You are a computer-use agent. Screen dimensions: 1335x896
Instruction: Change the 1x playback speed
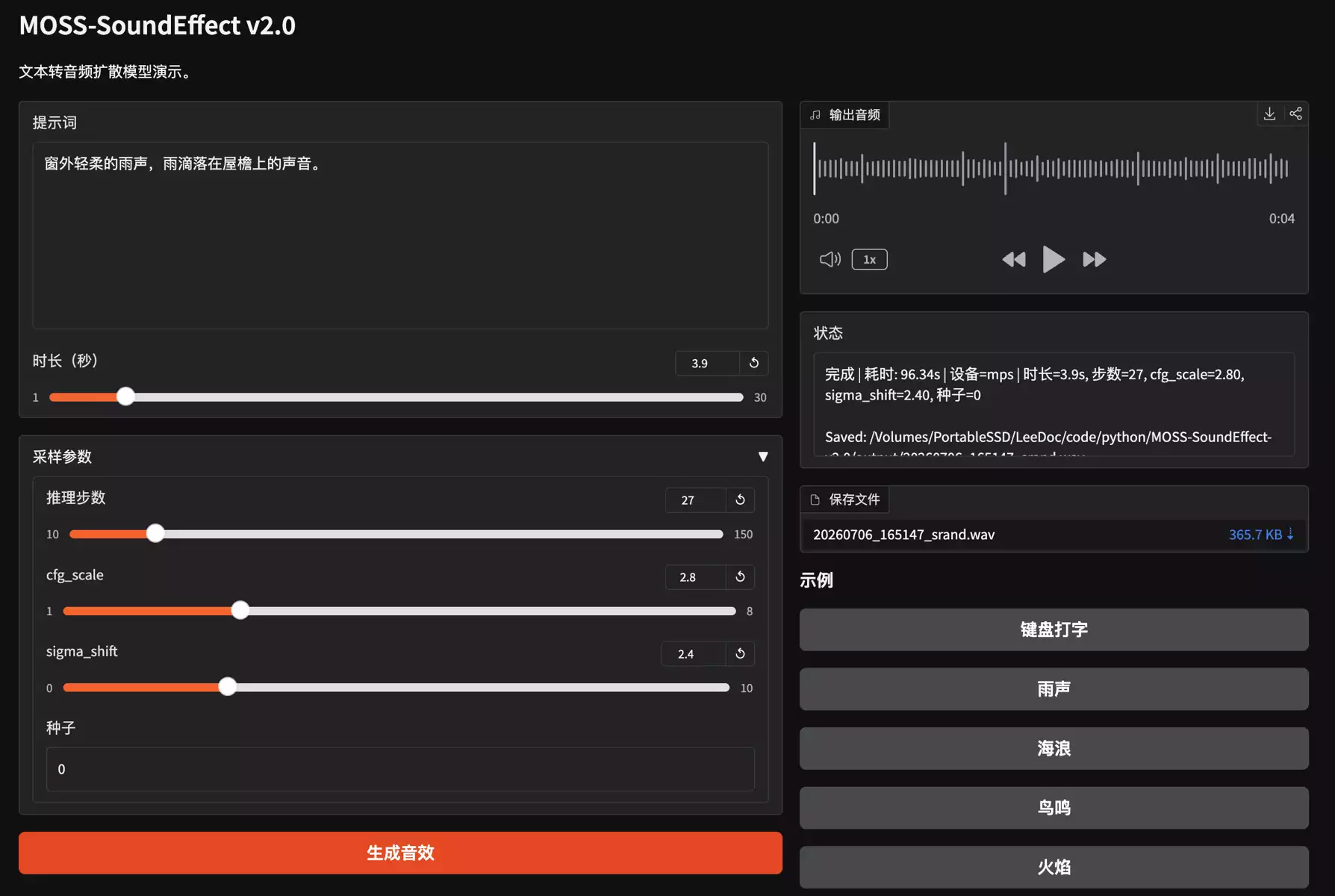[x=869, y=259]
